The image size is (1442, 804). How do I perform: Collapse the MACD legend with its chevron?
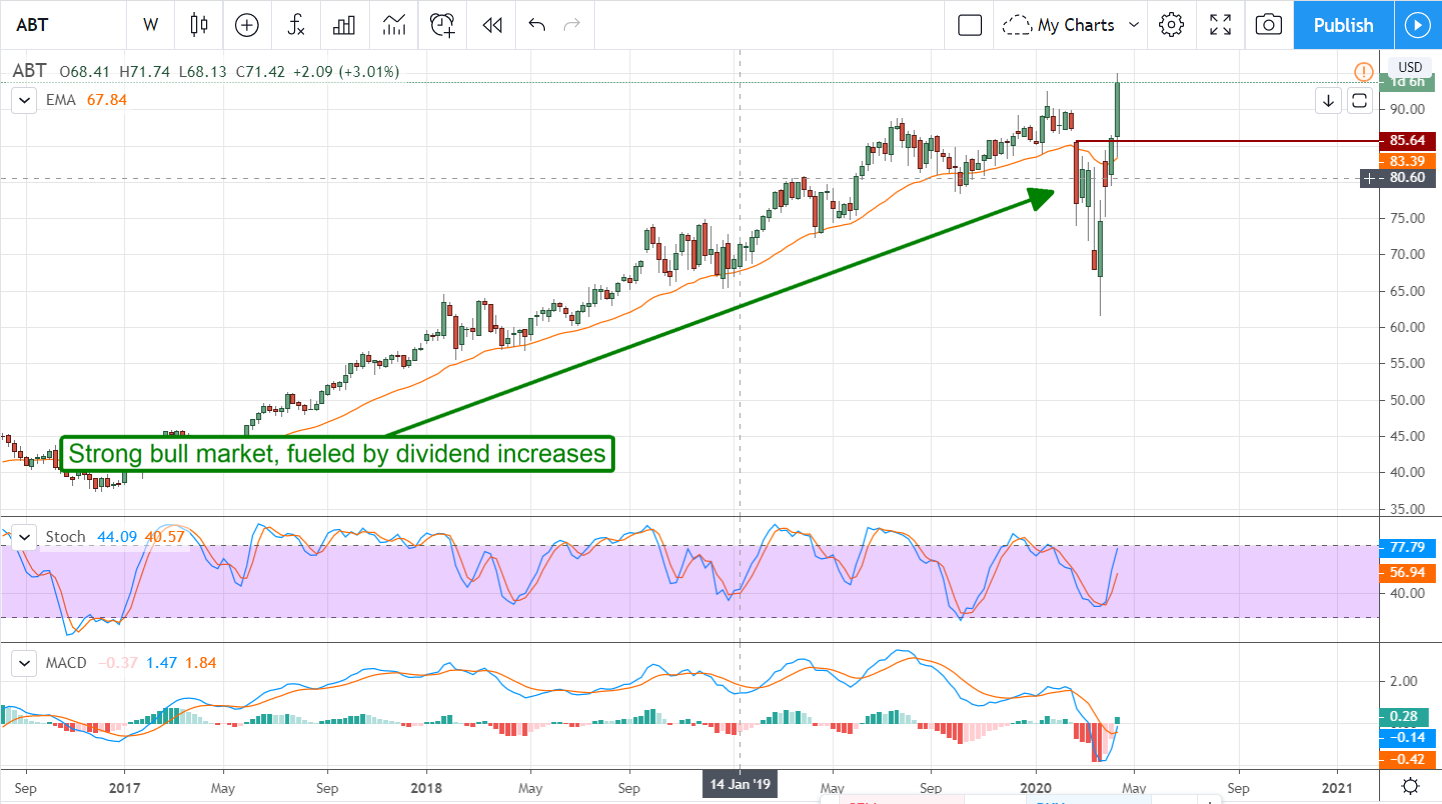[x=23, y=662]
